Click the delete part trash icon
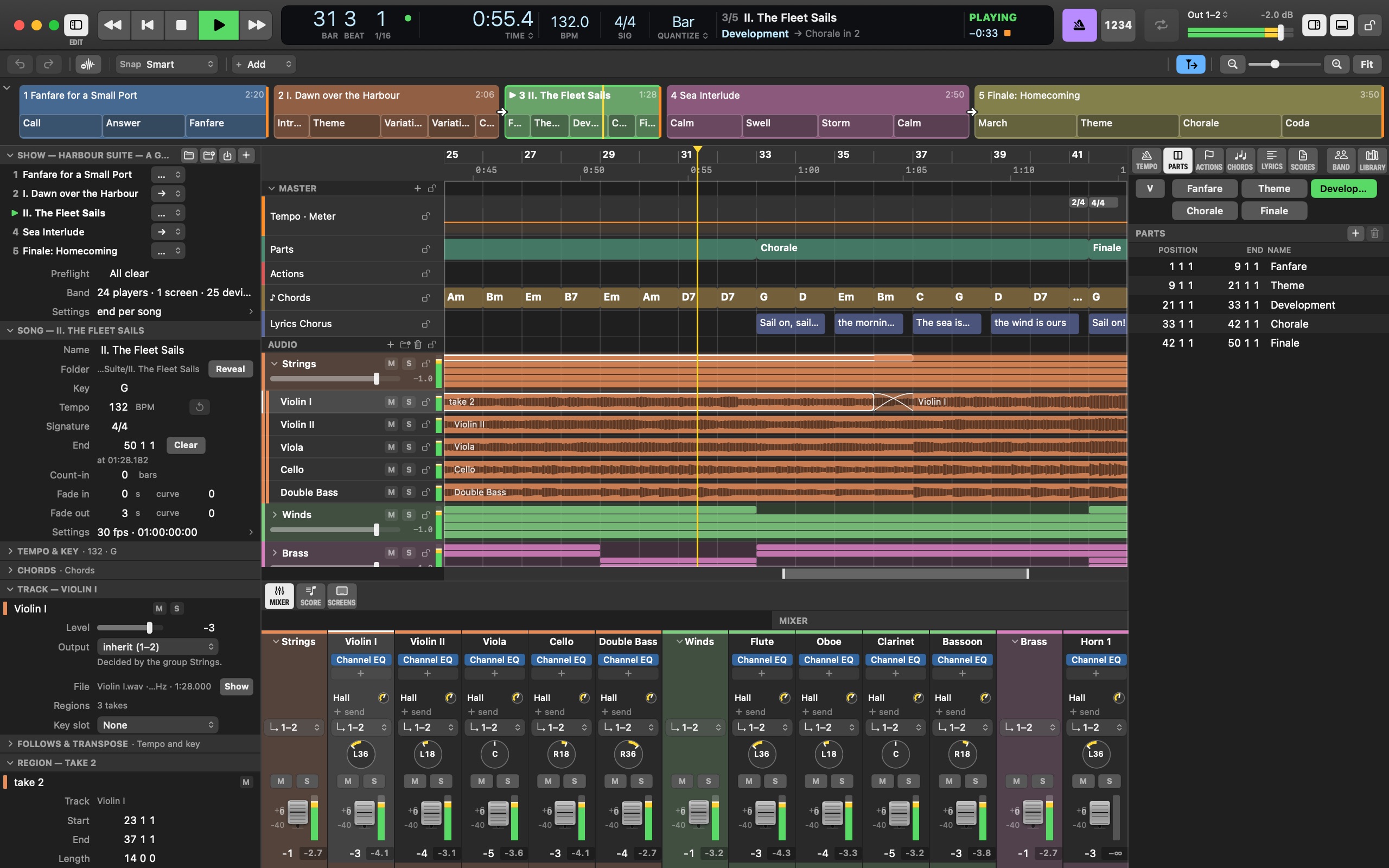This screenshot has height=868, width=1389. pos(1375,233)
